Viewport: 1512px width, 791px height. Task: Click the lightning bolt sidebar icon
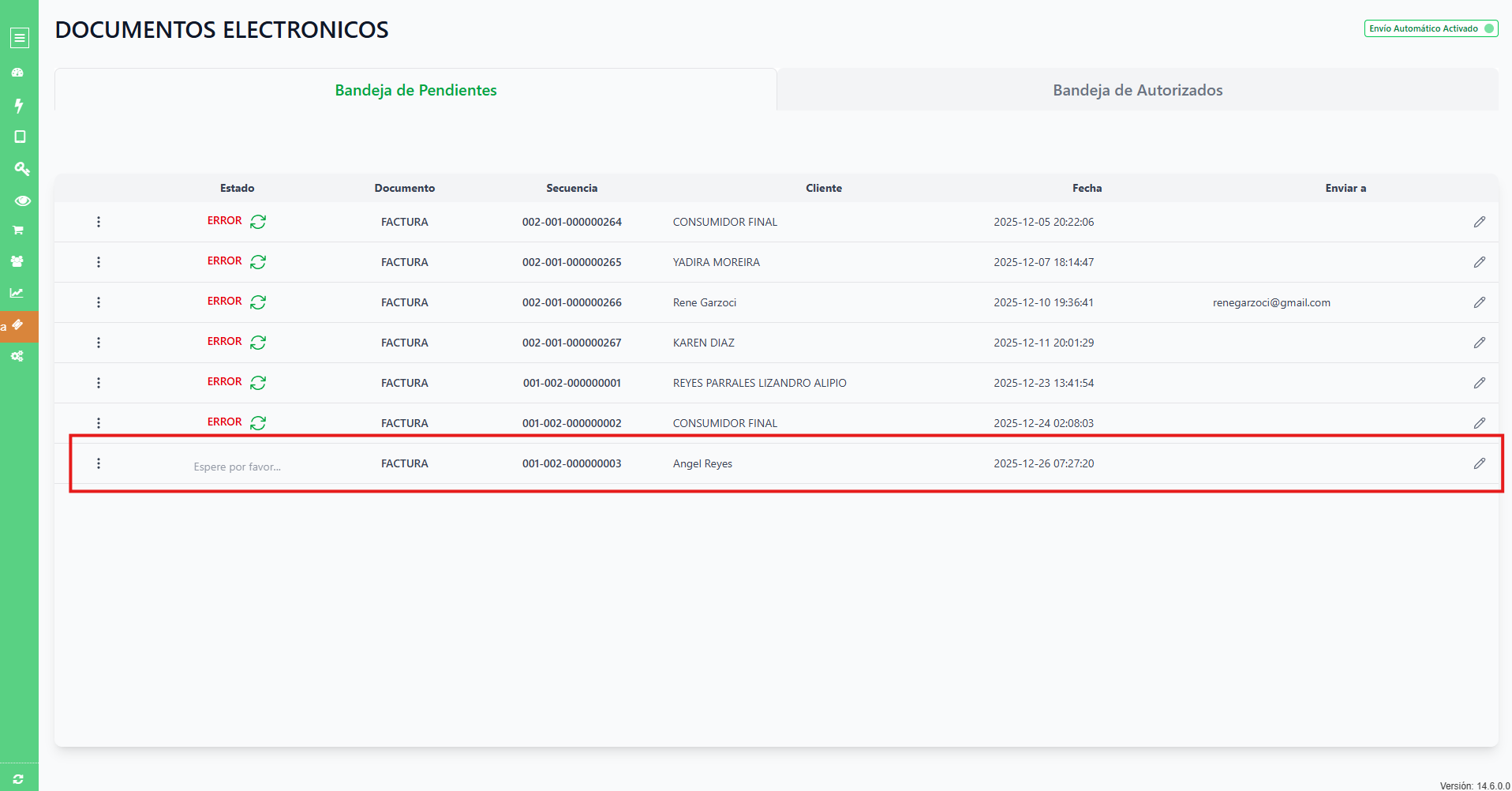[19, 105]
